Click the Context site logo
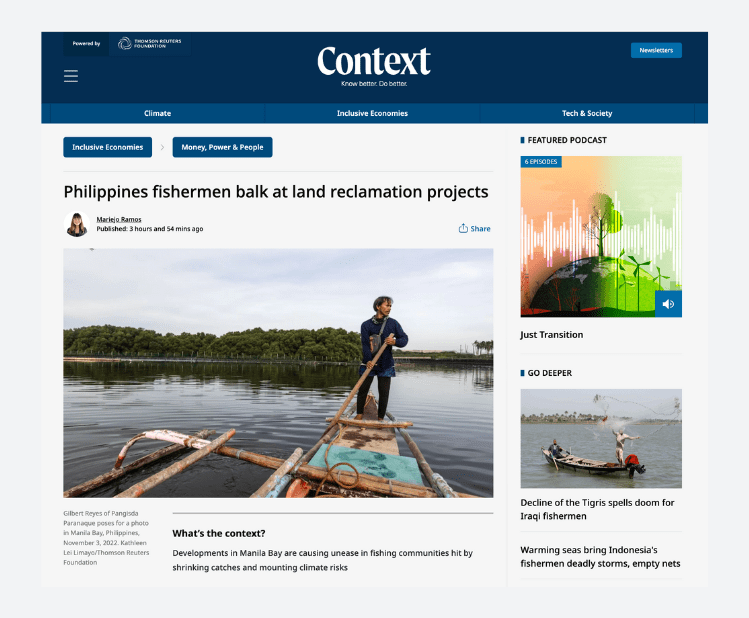Viewport: 749px width, 618px height. click(x=374, y=61)
